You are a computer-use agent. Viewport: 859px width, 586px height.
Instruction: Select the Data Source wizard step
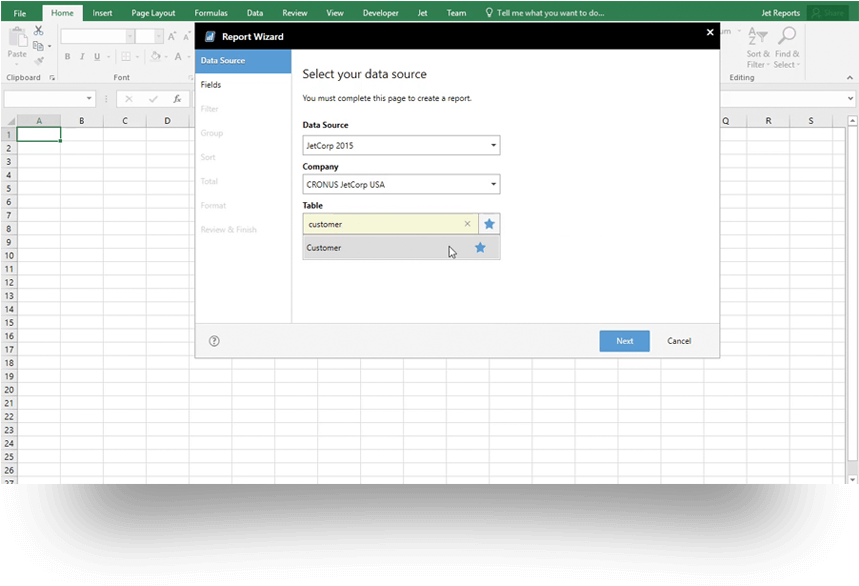tap(243, 61)
